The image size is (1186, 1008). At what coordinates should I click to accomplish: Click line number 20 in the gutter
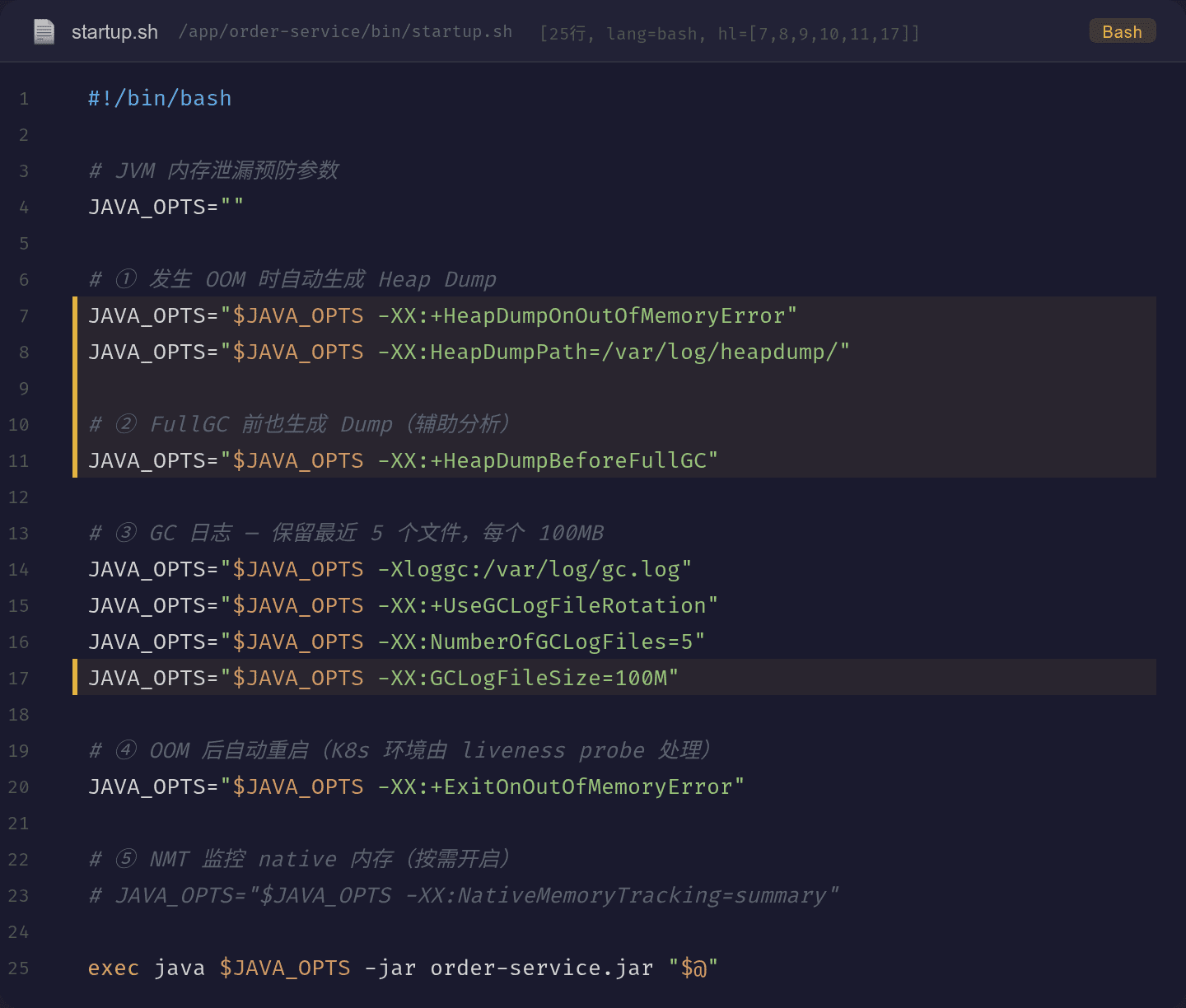coord(18,787)
